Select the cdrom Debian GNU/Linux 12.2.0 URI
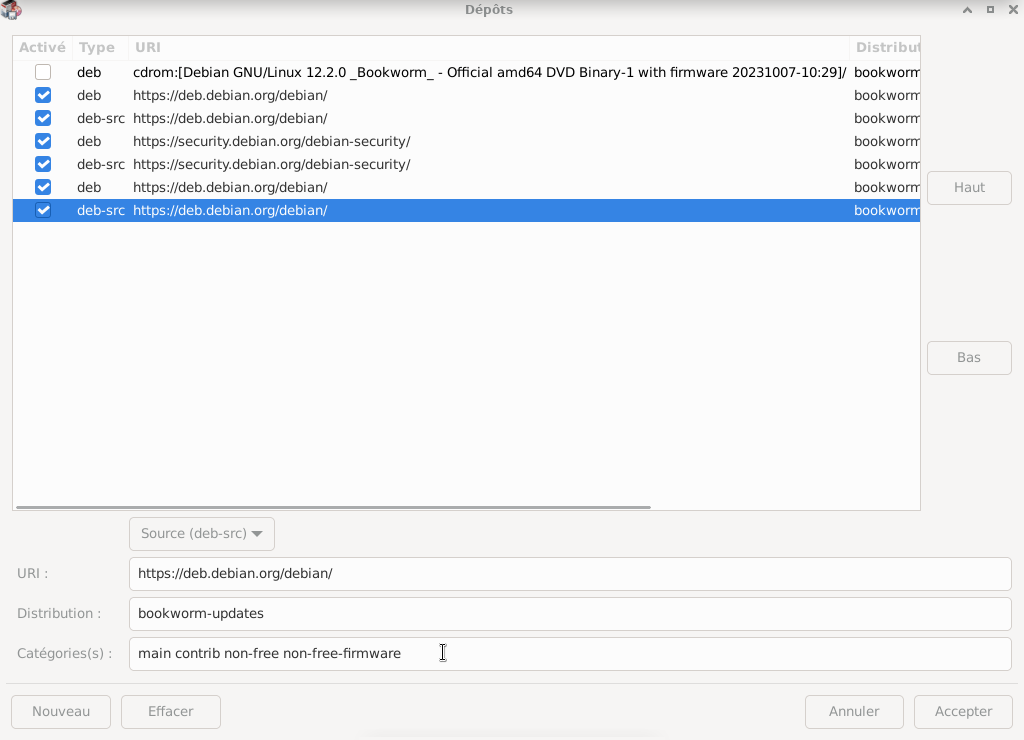The width and height of the screenshot is (1024, 740). [490, 72]
